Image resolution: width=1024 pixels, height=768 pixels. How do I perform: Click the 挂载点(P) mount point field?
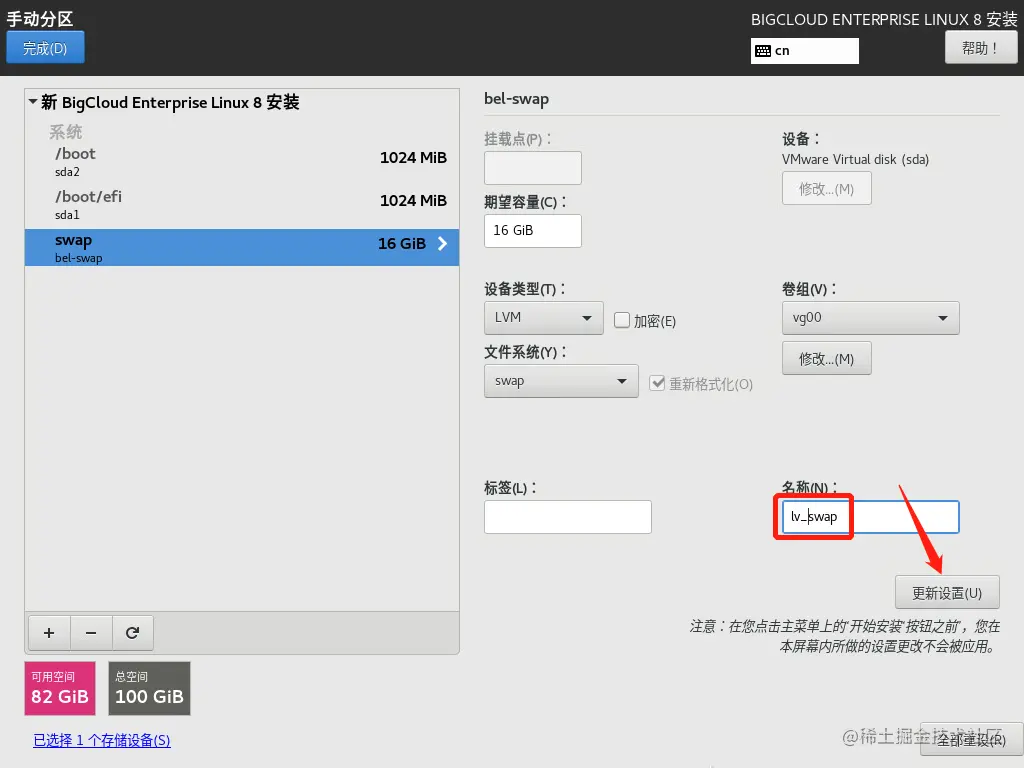coord(533,168)
